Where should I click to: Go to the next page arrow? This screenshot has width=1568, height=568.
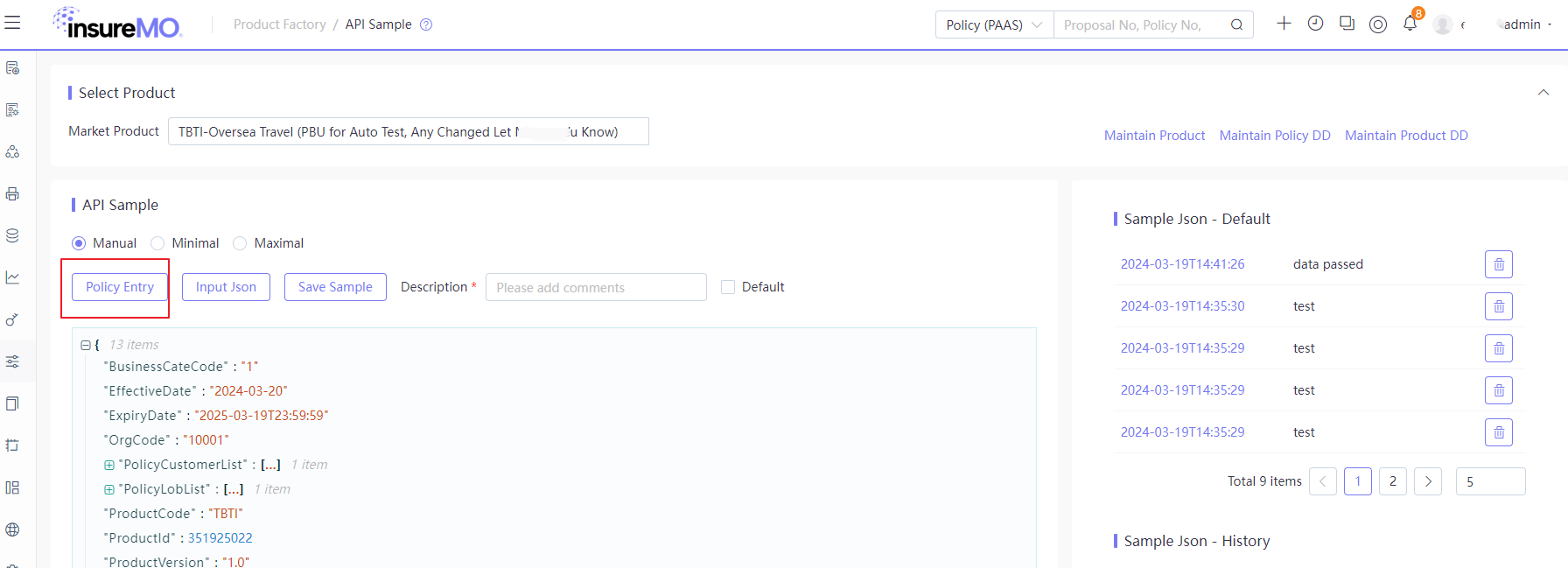1428,481
